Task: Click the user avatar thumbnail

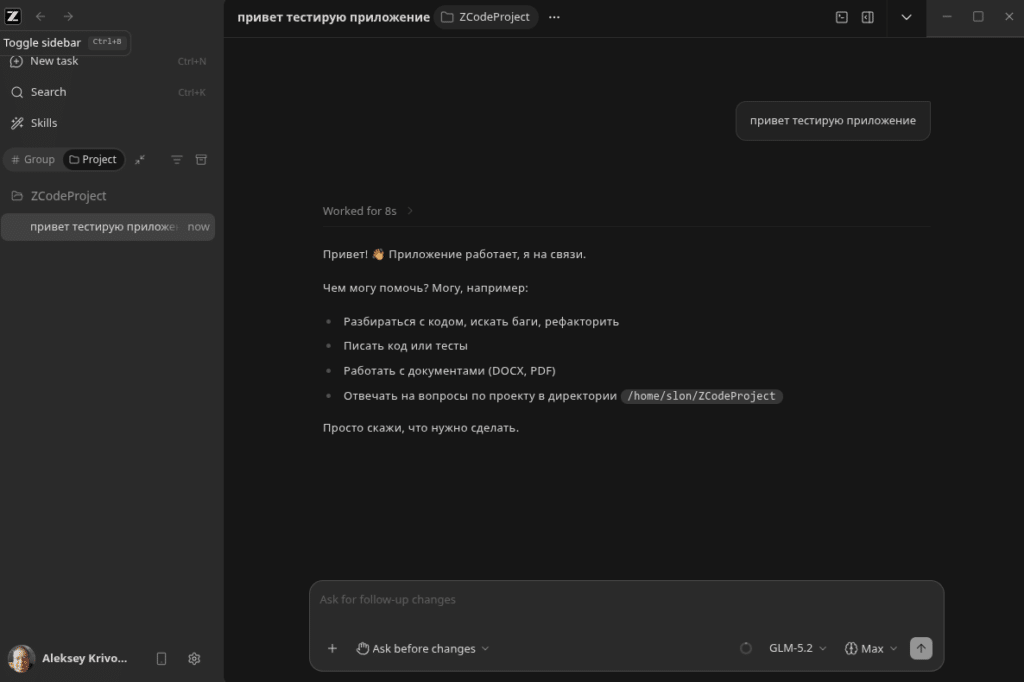Action: (21, 658)
